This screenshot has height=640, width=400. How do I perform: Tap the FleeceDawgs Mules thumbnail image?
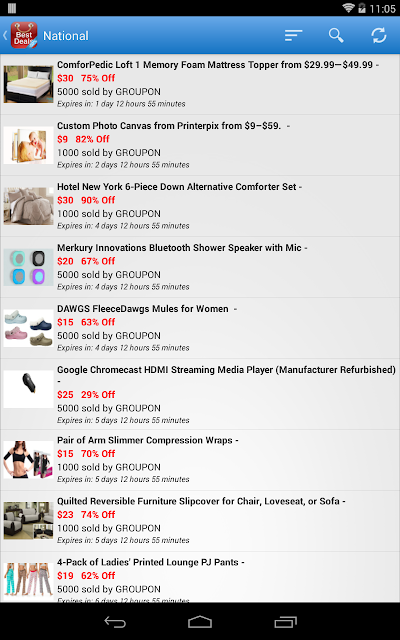click(29, 328)
